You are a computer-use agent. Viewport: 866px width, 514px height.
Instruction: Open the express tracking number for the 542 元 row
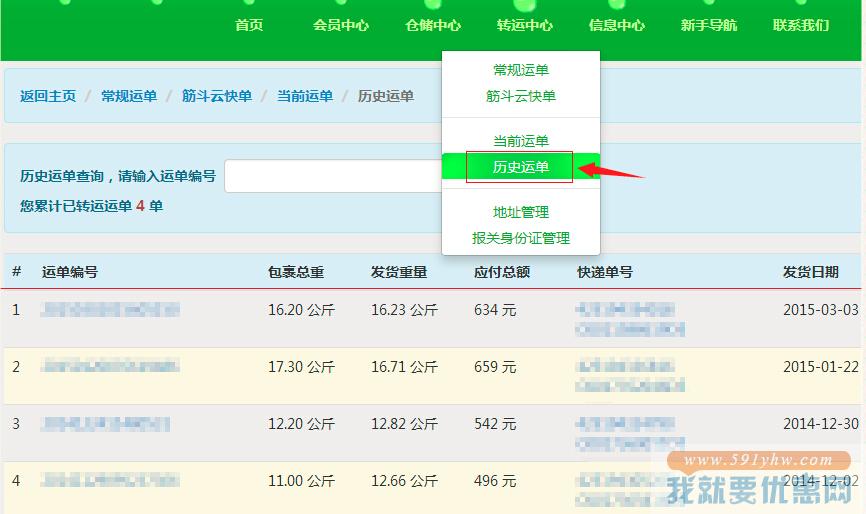(630, 433)
